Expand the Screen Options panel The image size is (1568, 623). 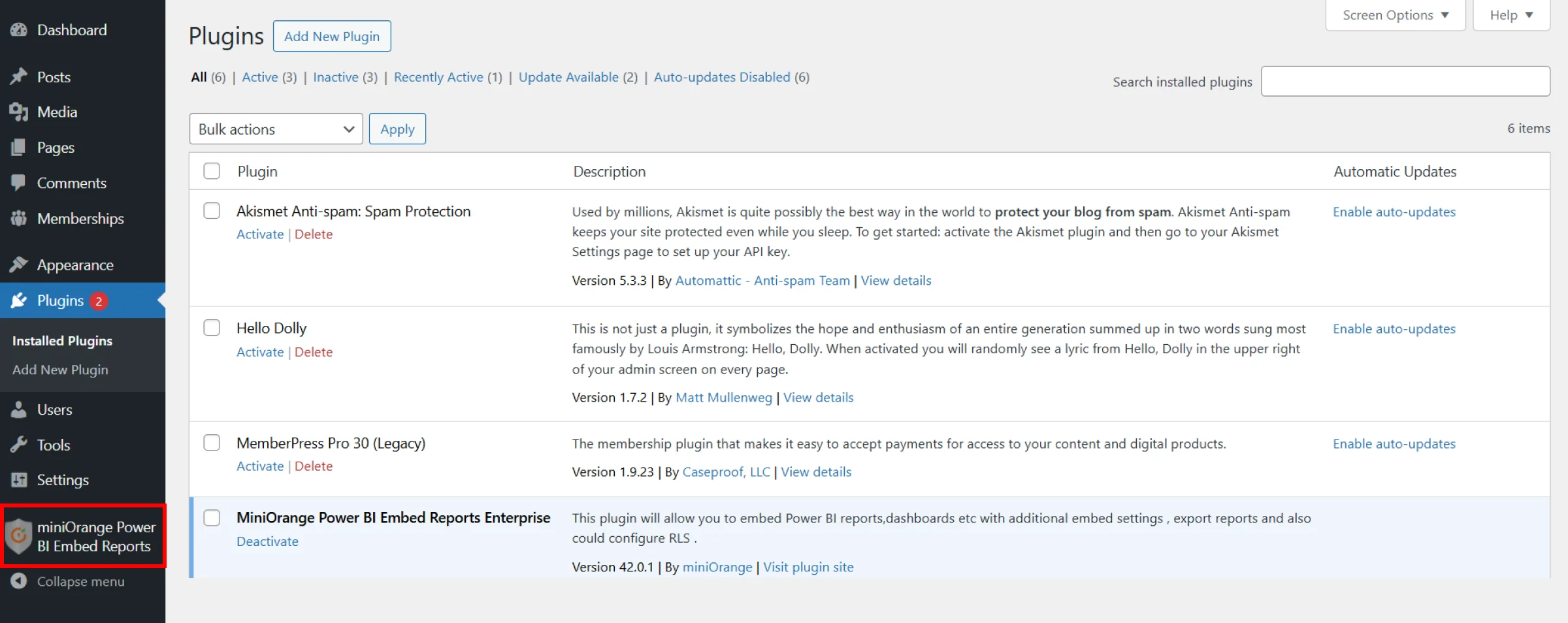coord(1395,15)
